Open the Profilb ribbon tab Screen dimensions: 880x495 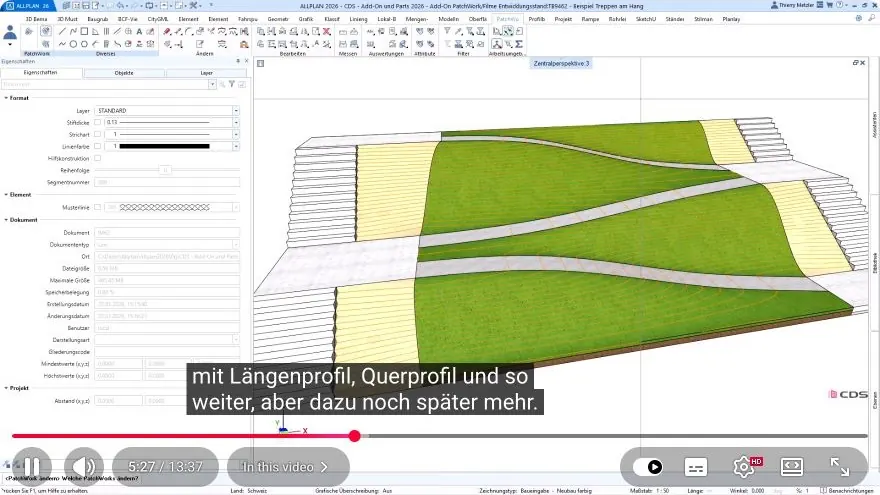(x=537, y=19)
